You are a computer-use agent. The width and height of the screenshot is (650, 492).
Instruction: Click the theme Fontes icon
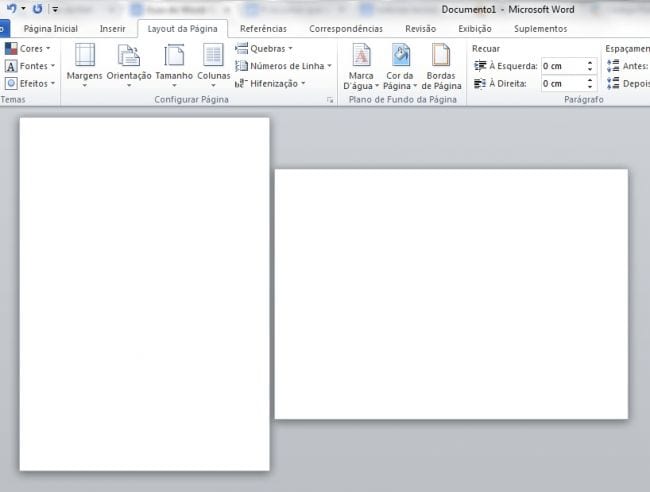[11, 66]
